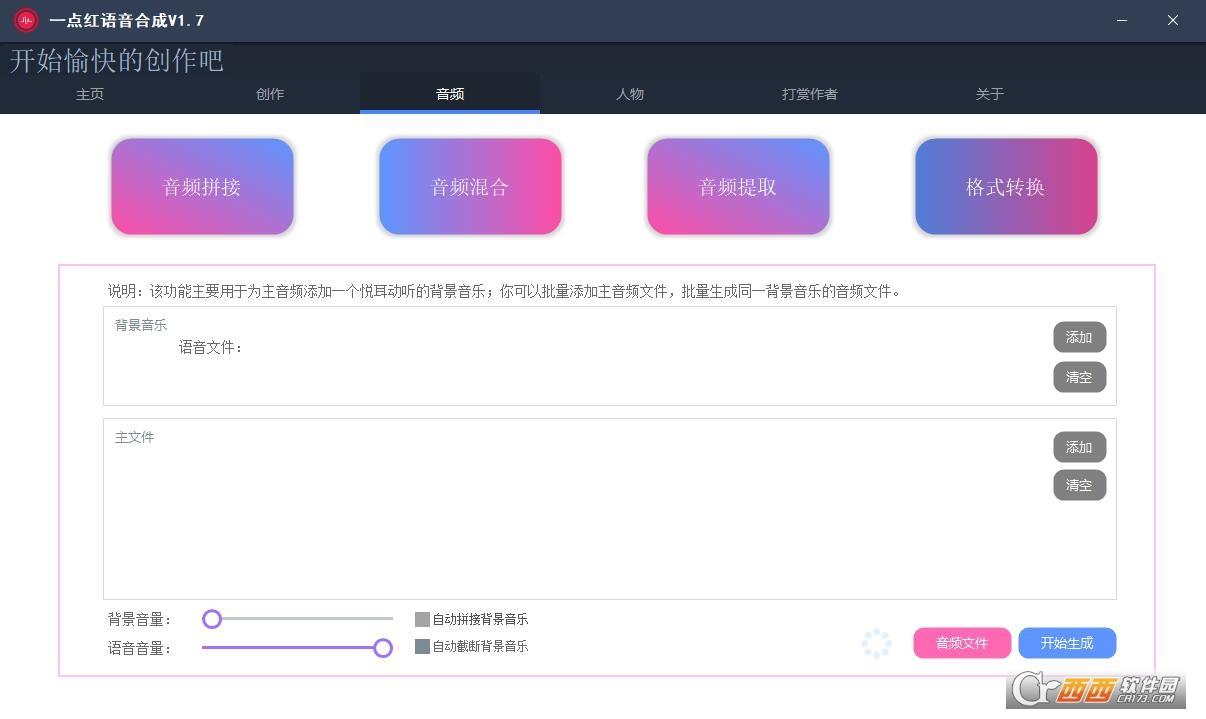Screen dimensions: 1206x719
Task: Click the 背景音量 slider handle
Action: pyautogui.click(x=212, y=619)
